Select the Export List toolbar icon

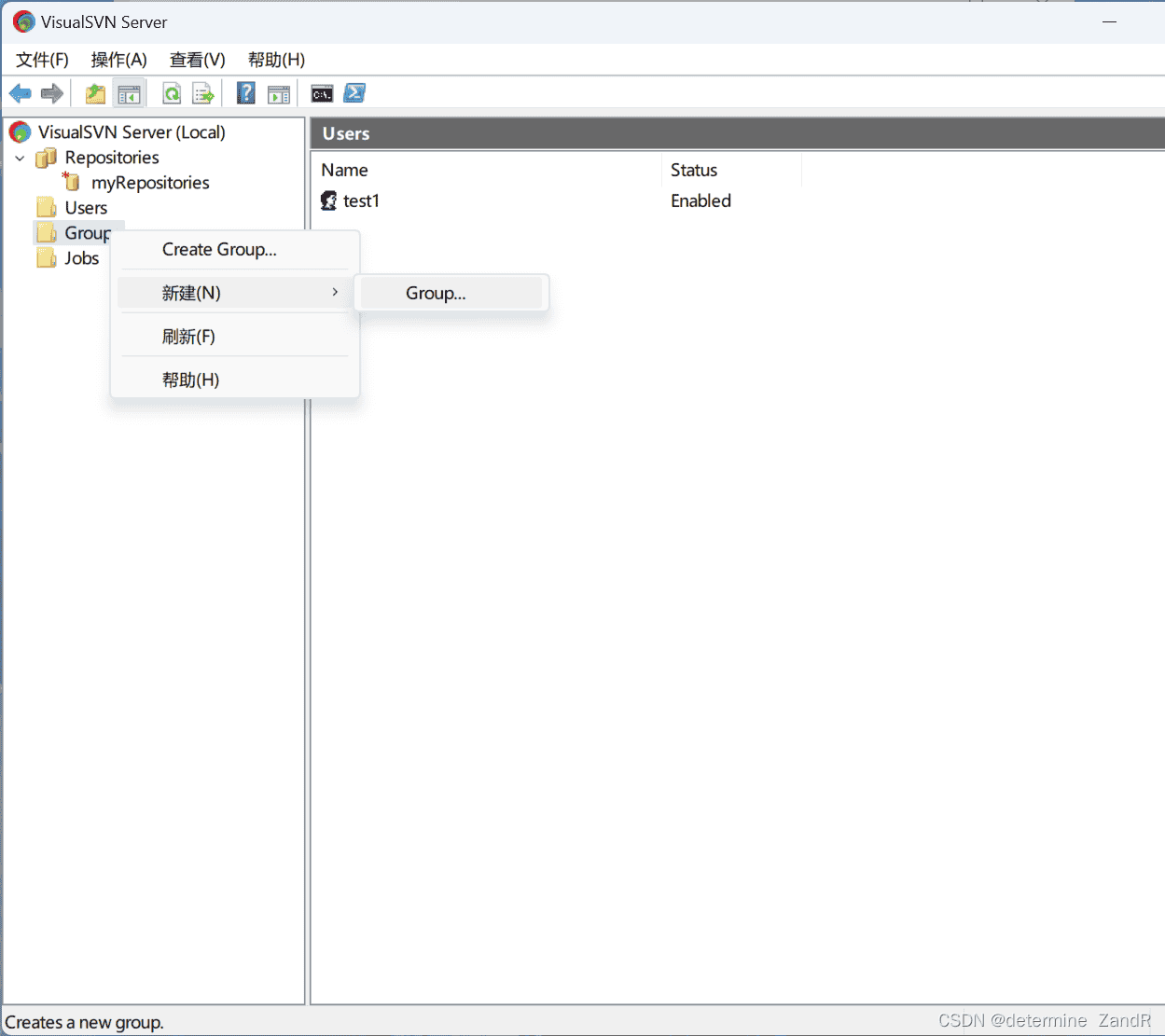202,92
